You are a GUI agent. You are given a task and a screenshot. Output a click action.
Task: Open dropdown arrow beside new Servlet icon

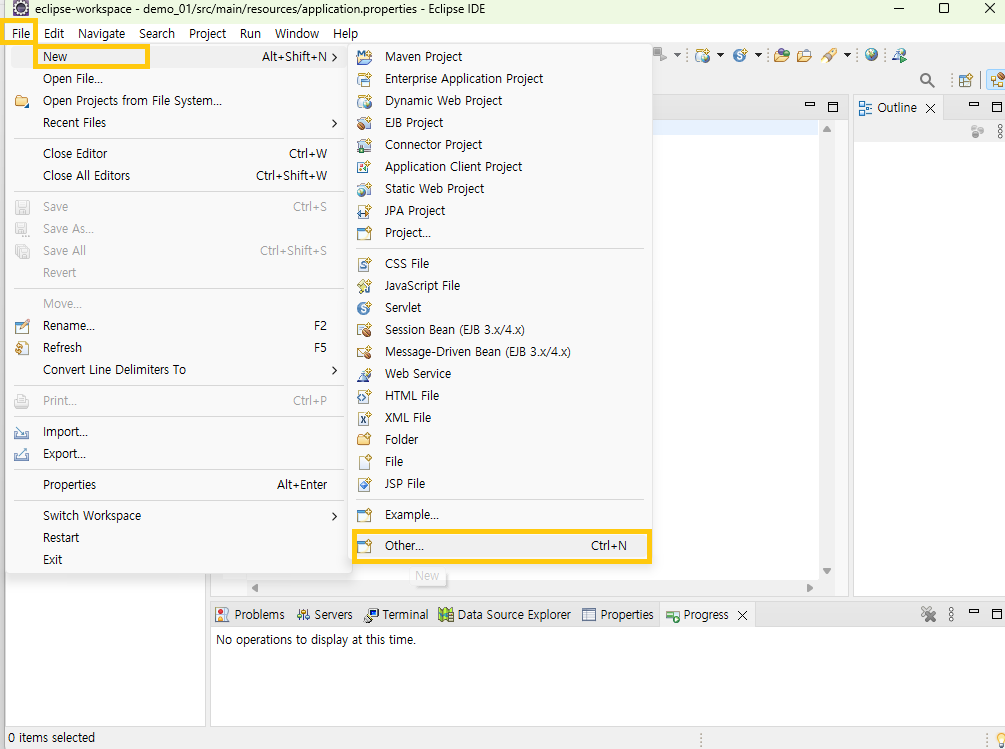tap(758, 56)
